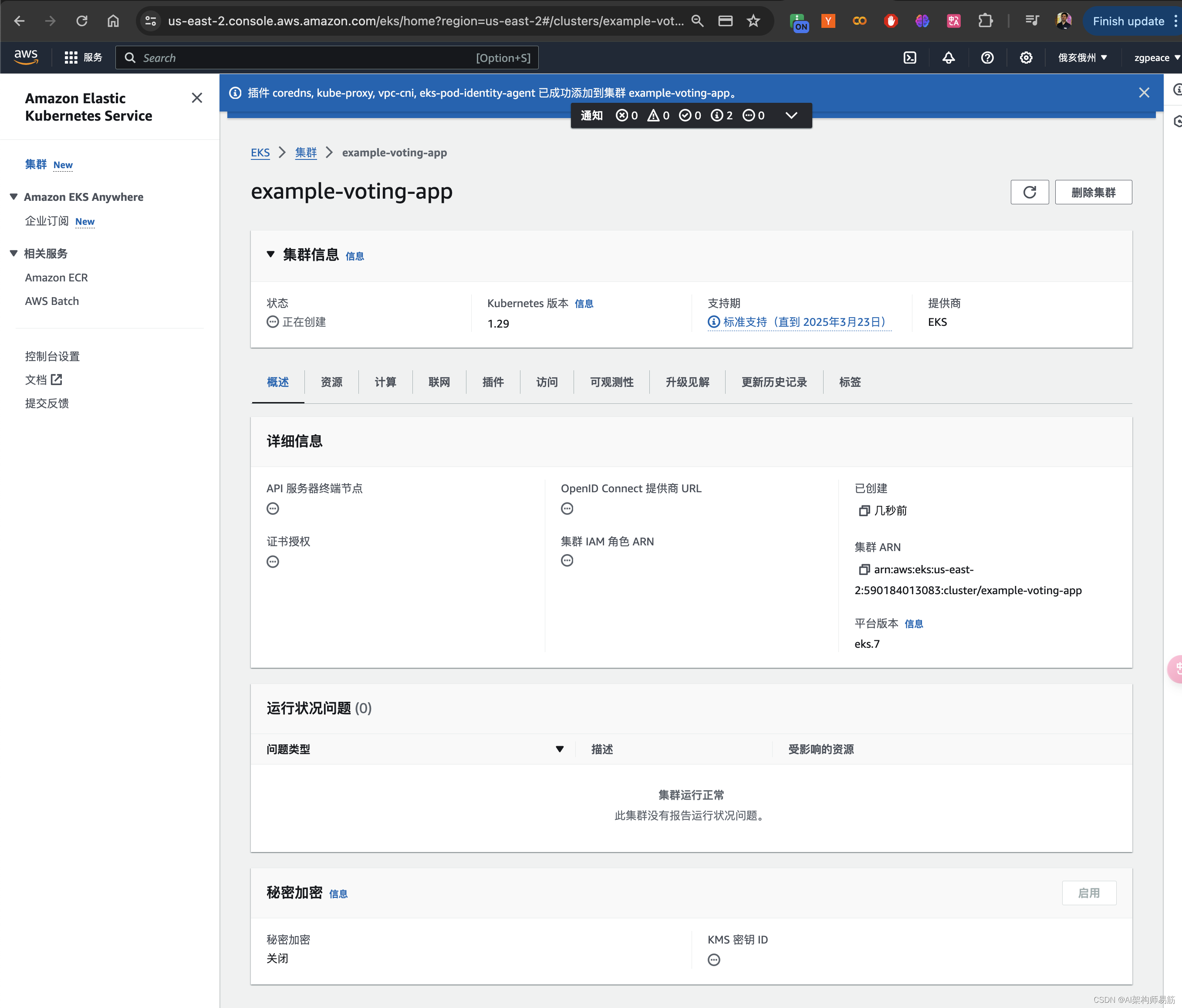Screen dimensions: 1182x1008
Task: Click the refresh cluster button
Action: tap(1030, 192)
